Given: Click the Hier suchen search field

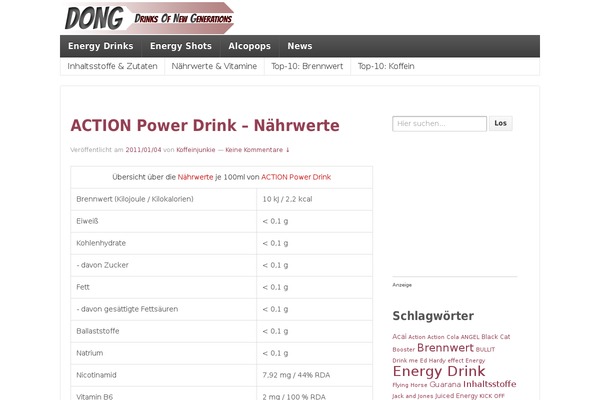Looking at the screenshot, I should (x=439, y=124).
